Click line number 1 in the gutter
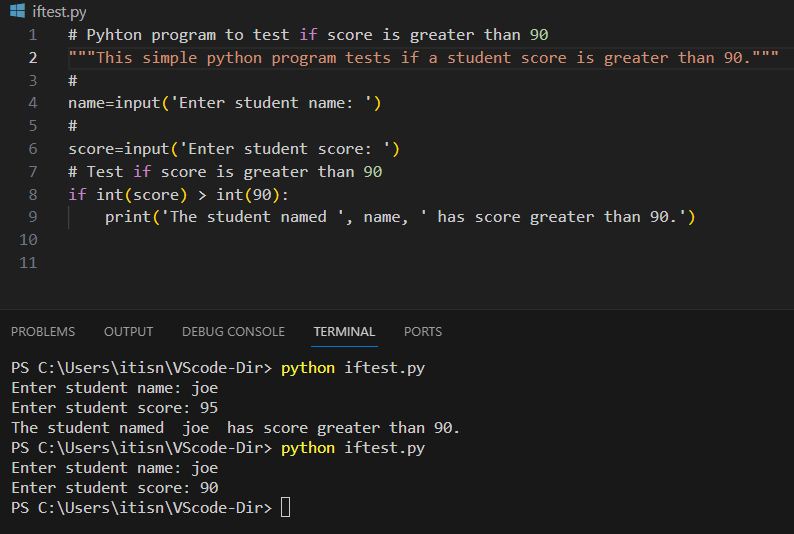 [x=33, y=35]
